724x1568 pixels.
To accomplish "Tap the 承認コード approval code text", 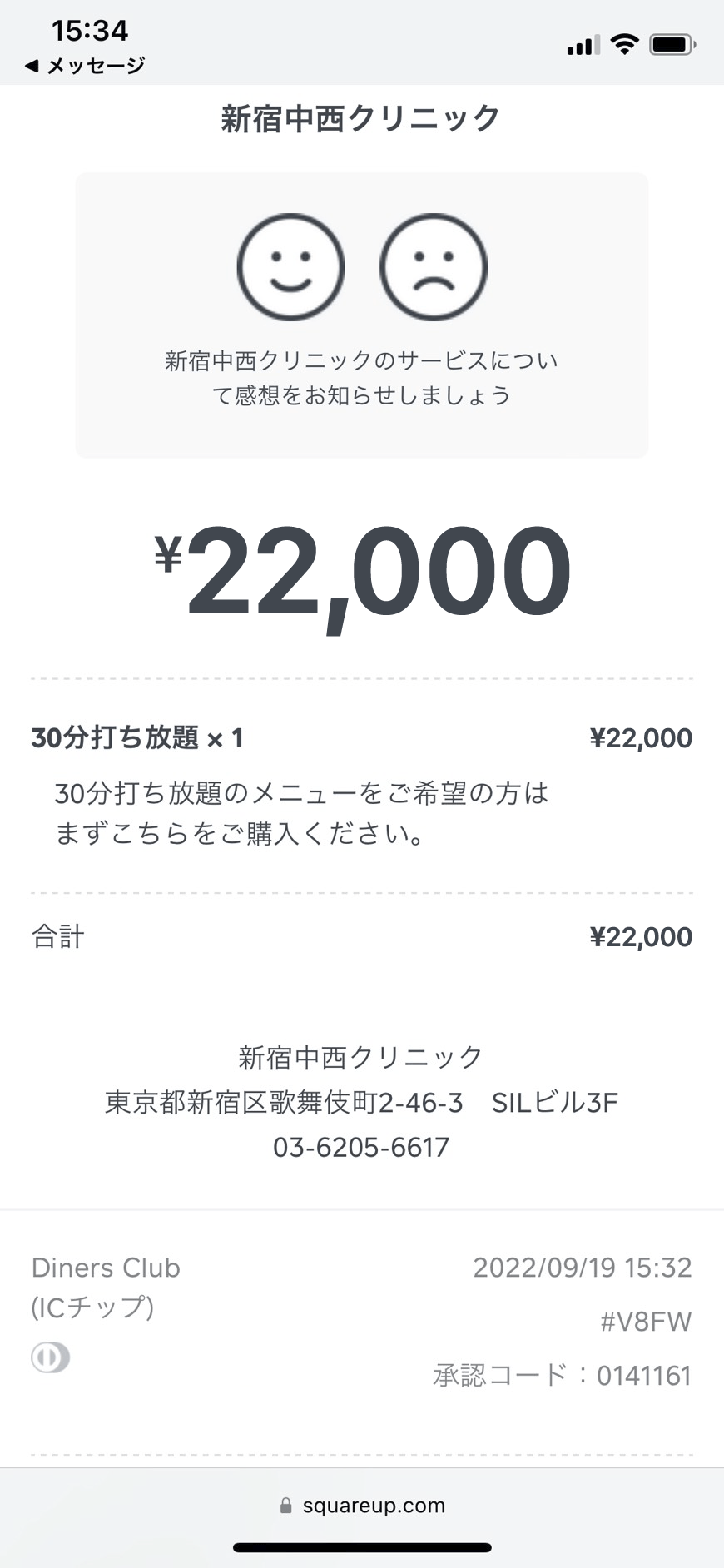I will point(563,1376).
